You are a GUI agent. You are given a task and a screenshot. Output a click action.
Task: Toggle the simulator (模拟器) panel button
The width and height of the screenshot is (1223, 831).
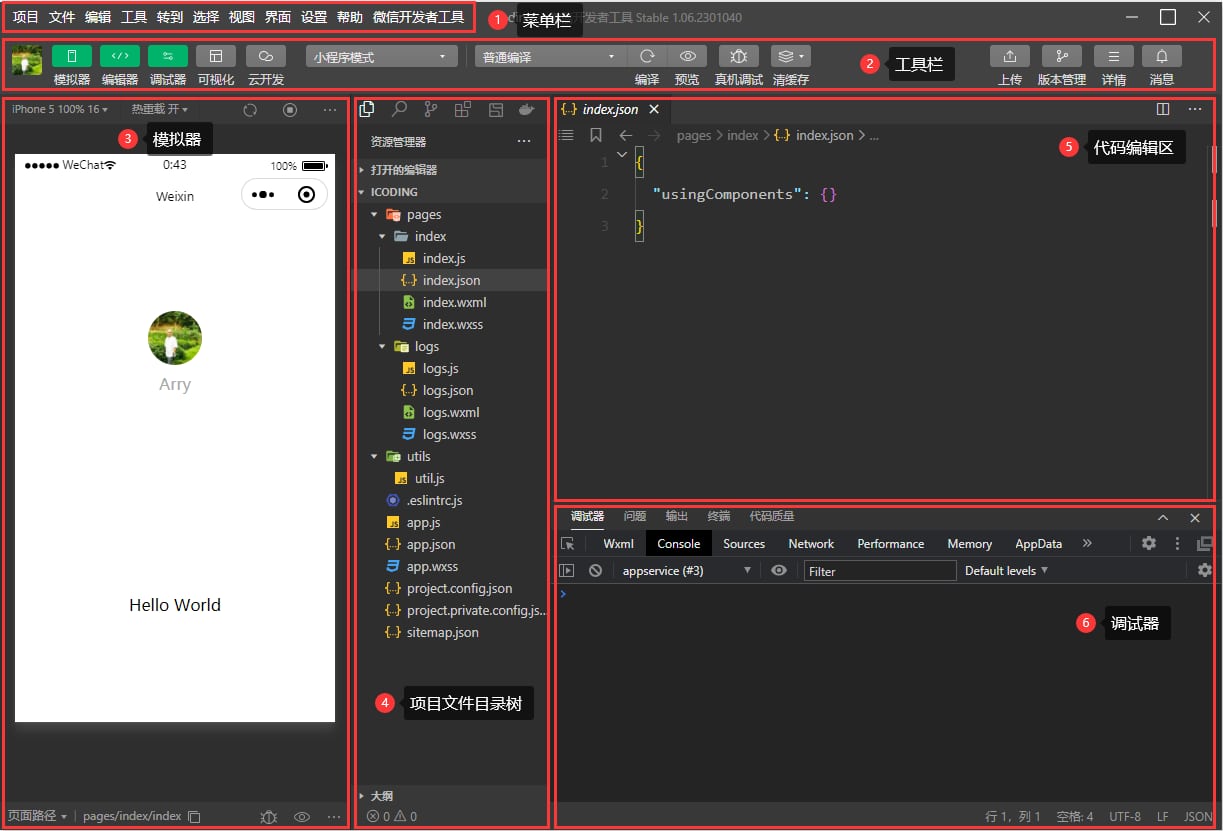71,57
